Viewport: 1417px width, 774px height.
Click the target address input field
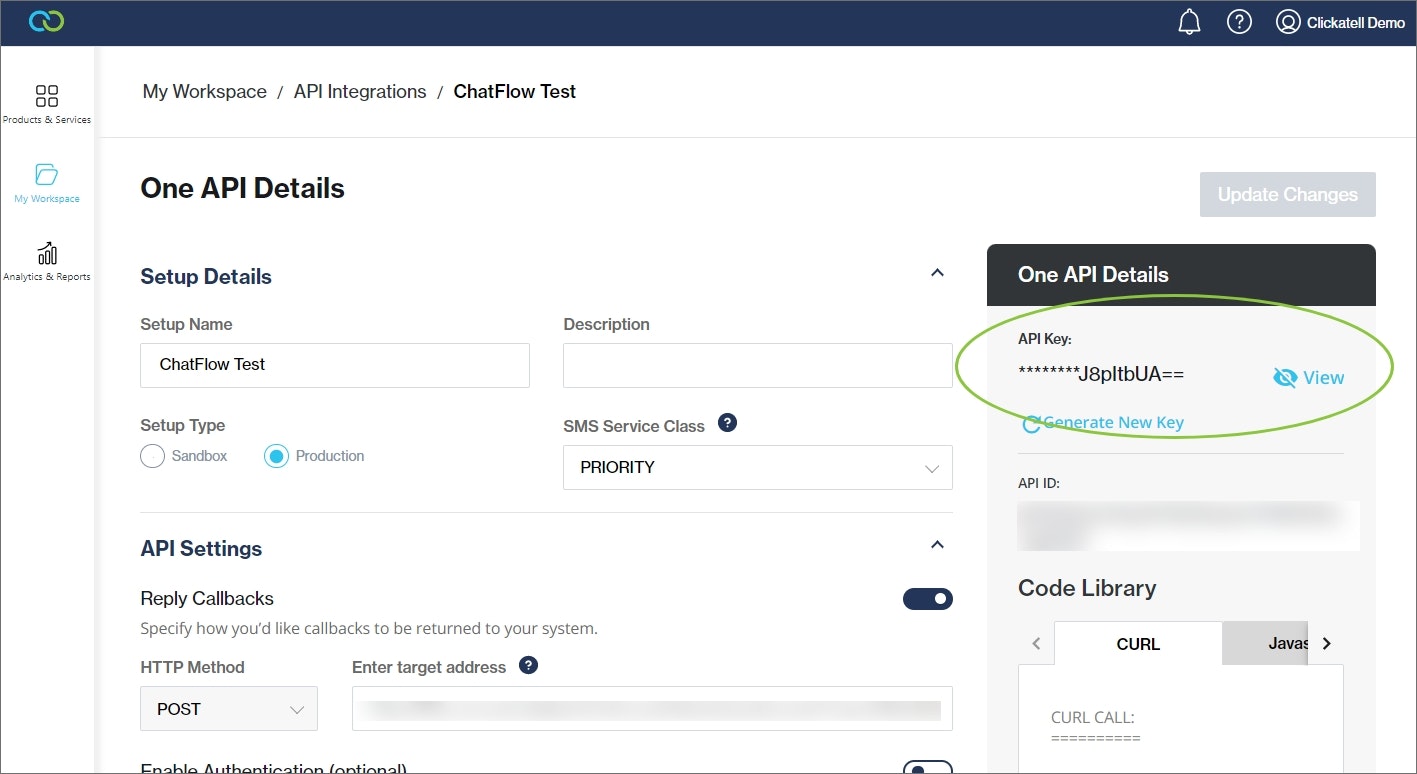tap(652, 709)
